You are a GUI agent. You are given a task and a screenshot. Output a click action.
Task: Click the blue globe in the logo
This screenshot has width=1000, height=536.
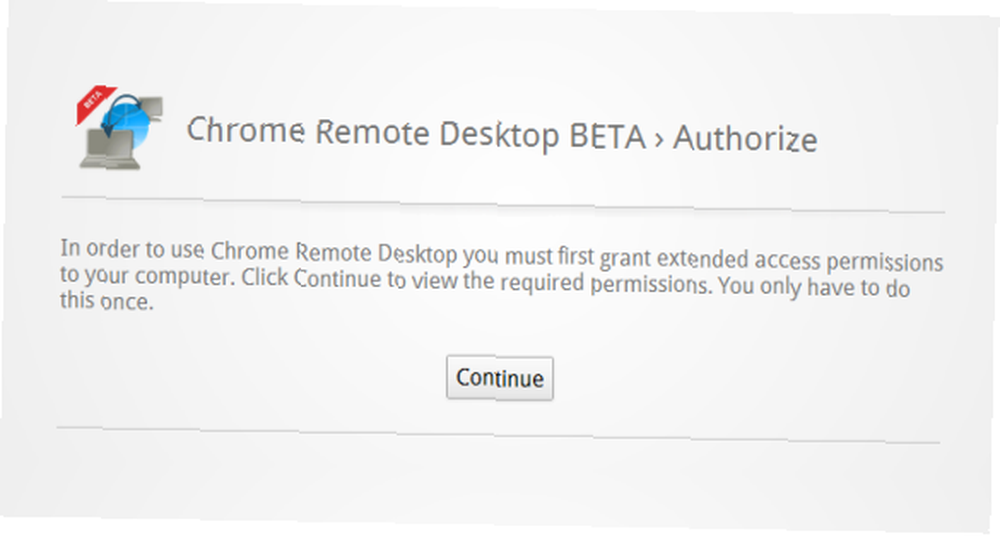(x=126, y=123)
